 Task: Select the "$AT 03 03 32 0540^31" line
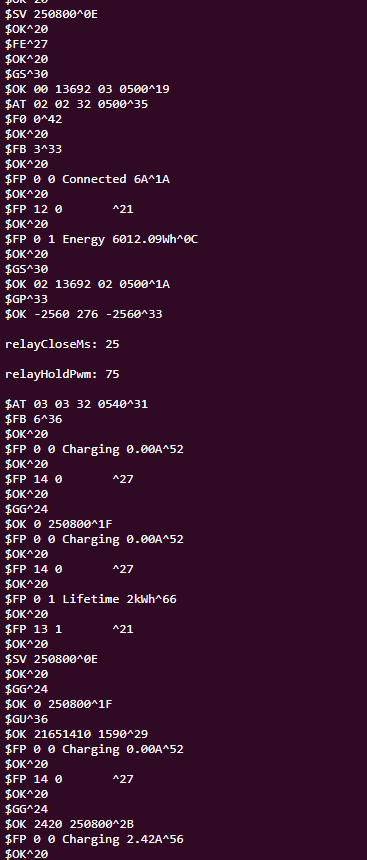[76, 404]
